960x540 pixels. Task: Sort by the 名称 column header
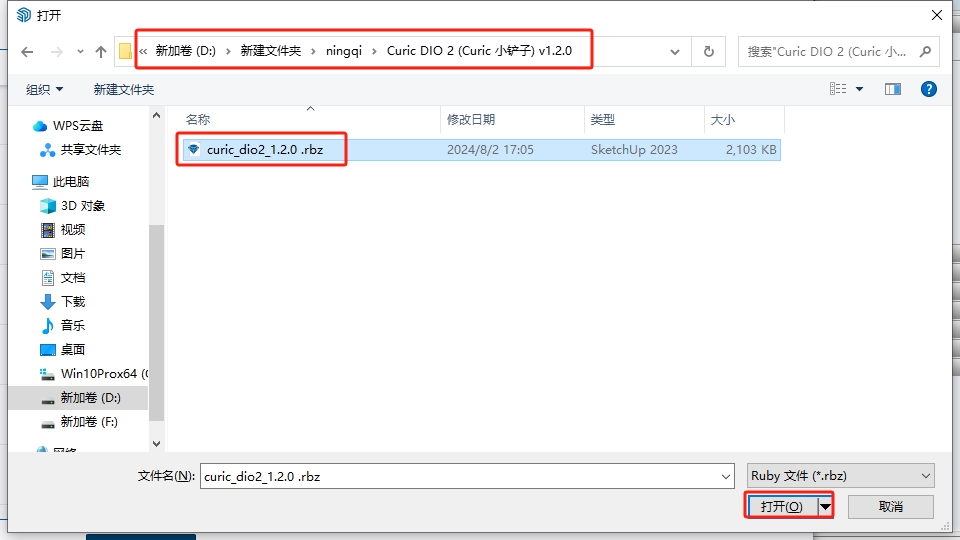pos(198,119)
